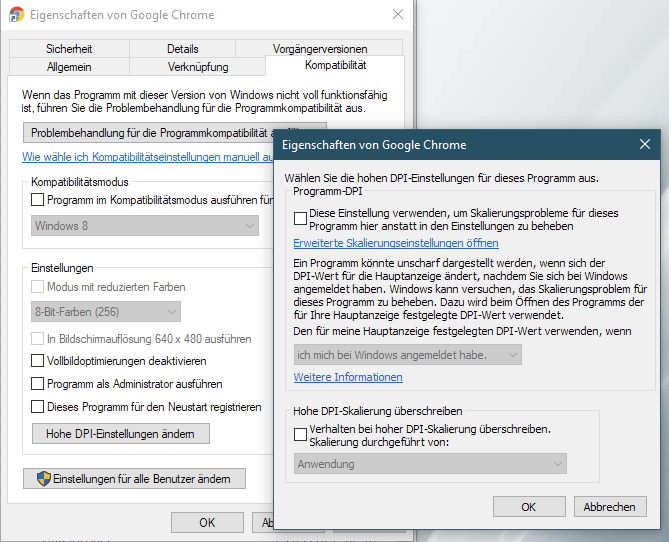Close the DPI settings dialog
Viewport: 669px width, 542px height.
pyautogui.click(x=645, y=144)
